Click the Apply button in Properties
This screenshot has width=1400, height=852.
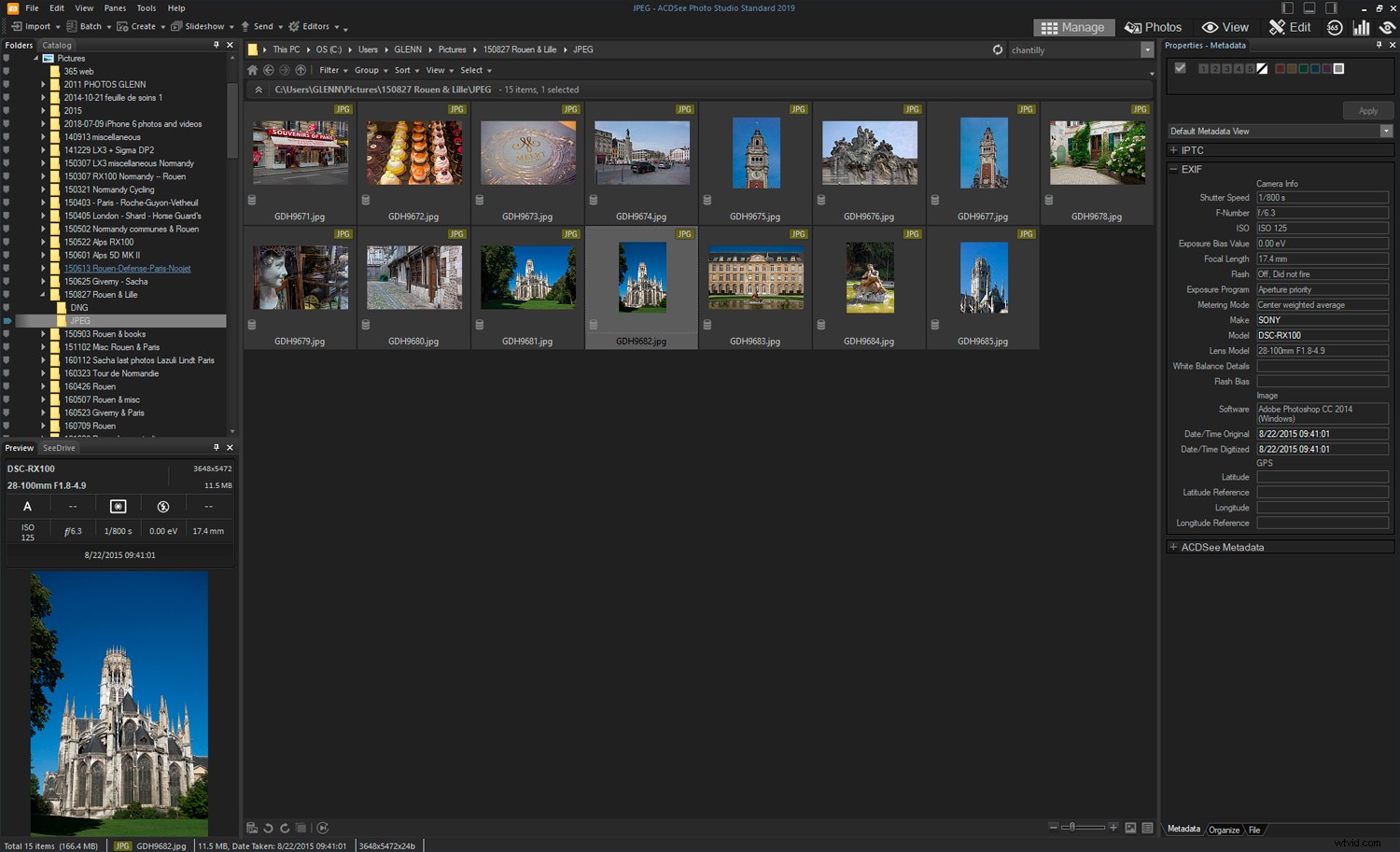click(x=1367, y=110)
